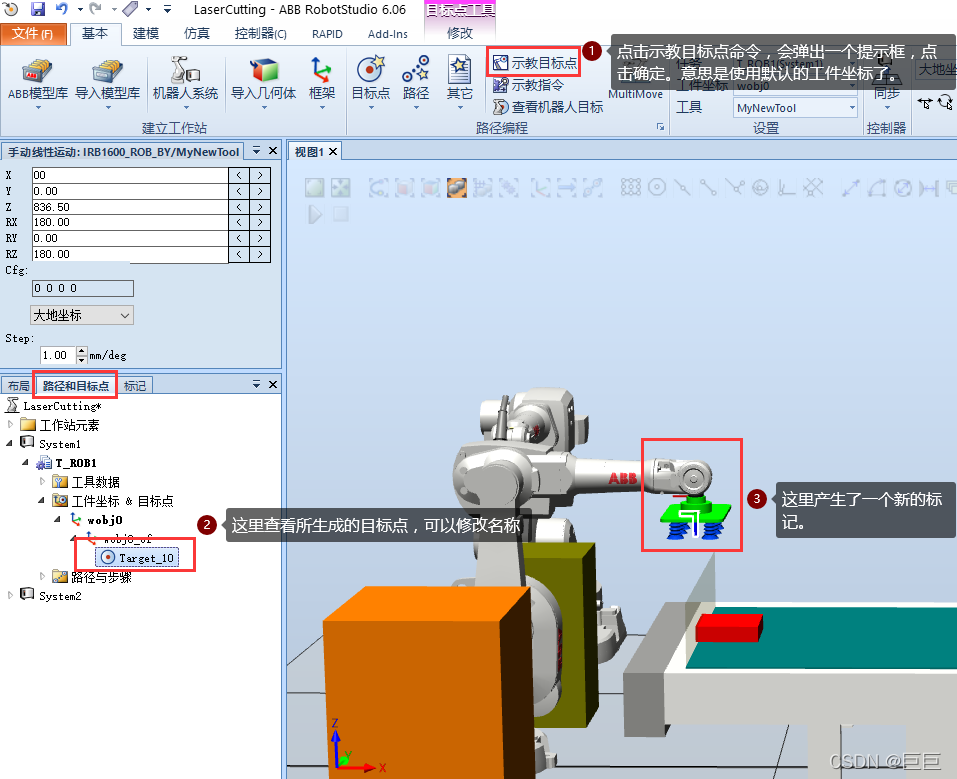
Task: Collapse the System1 node
Action: click(x=10, y=443)
